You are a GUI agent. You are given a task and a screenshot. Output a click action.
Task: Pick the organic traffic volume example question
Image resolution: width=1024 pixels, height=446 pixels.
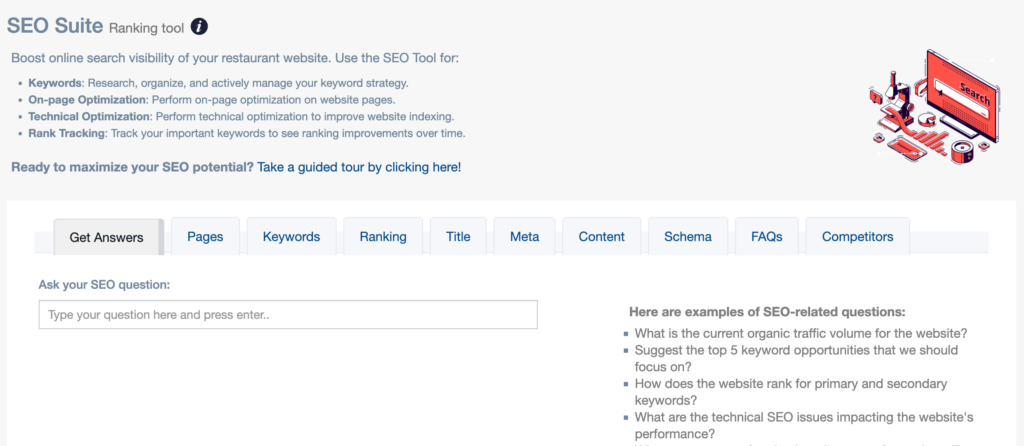coord(801,333)
